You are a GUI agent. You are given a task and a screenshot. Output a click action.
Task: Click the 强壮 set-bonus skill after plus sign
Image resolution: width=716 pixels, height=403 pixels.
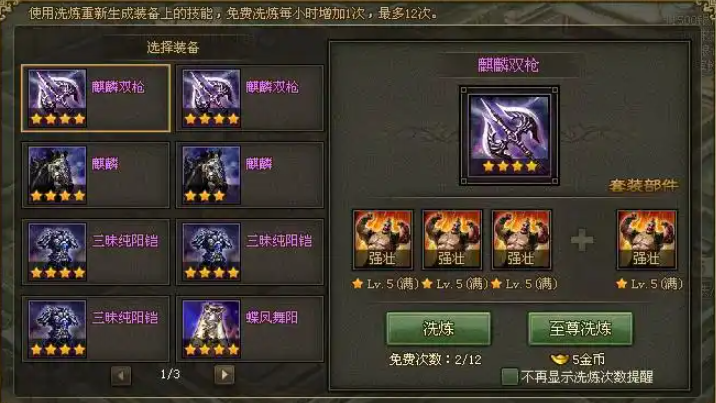[646, 240]
